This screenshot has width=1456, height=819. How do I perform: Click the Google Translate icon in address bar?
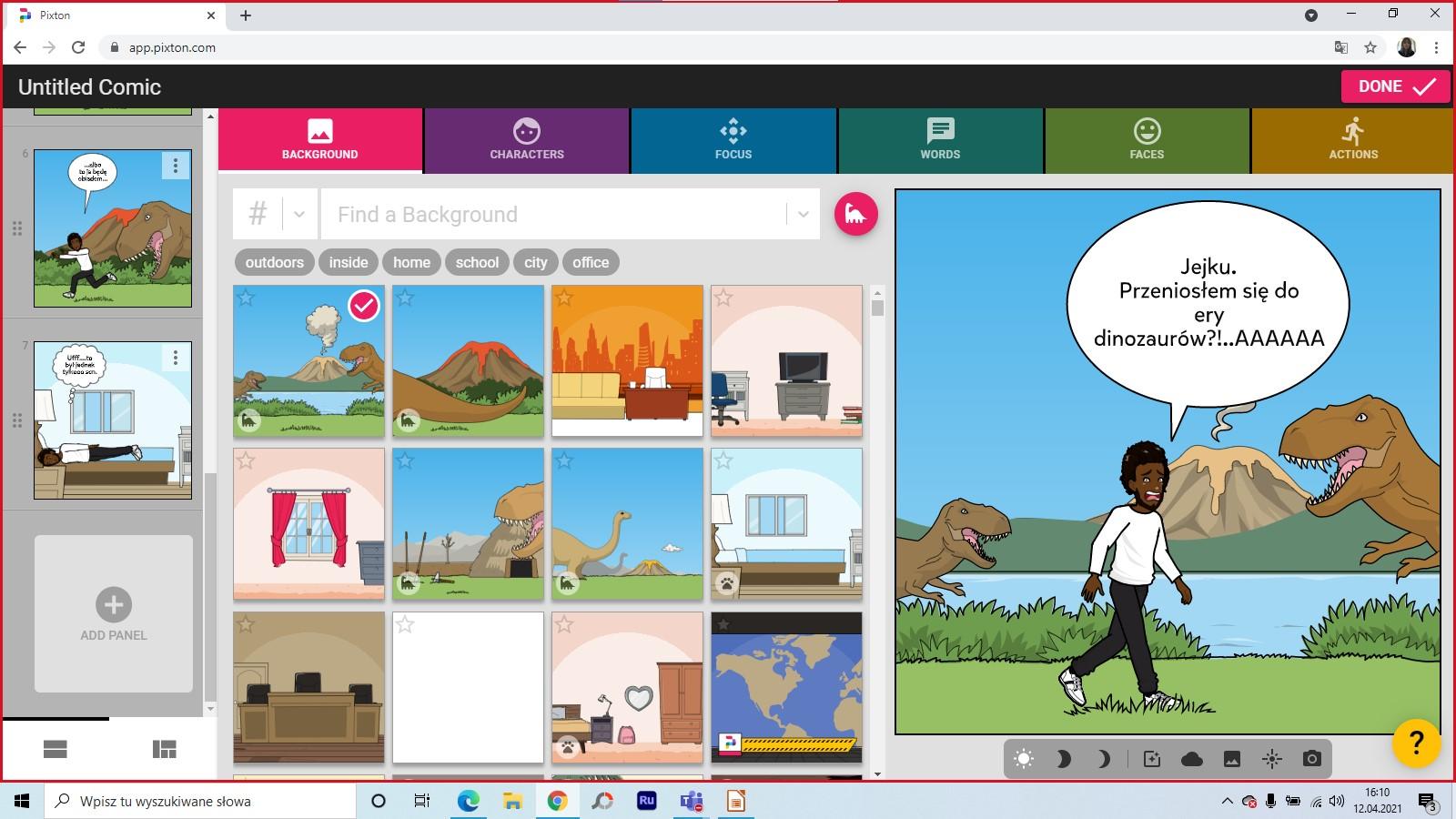1340,47
